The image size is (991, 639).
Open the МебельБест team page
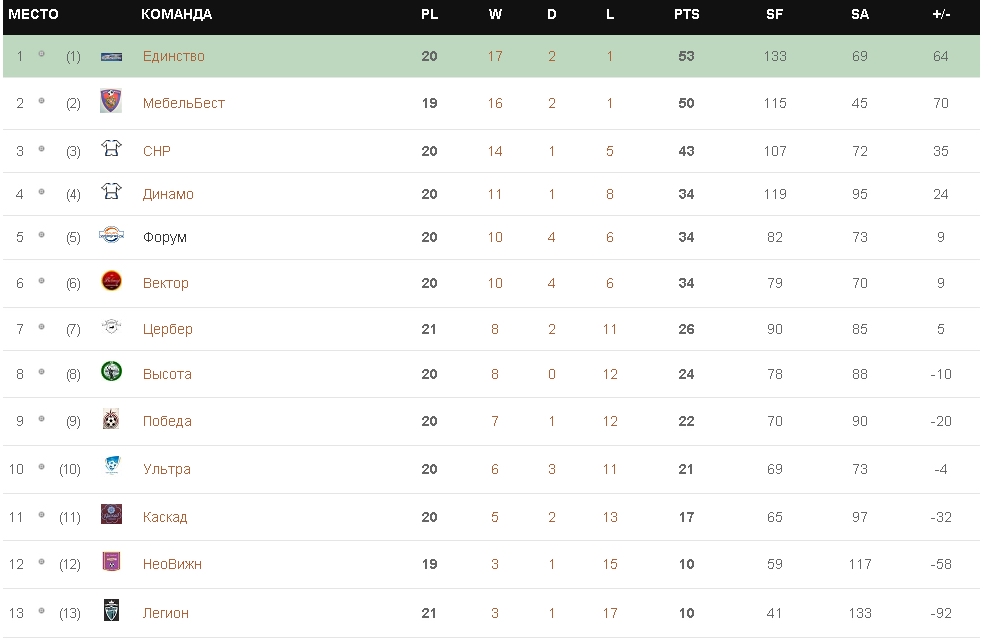183,103
